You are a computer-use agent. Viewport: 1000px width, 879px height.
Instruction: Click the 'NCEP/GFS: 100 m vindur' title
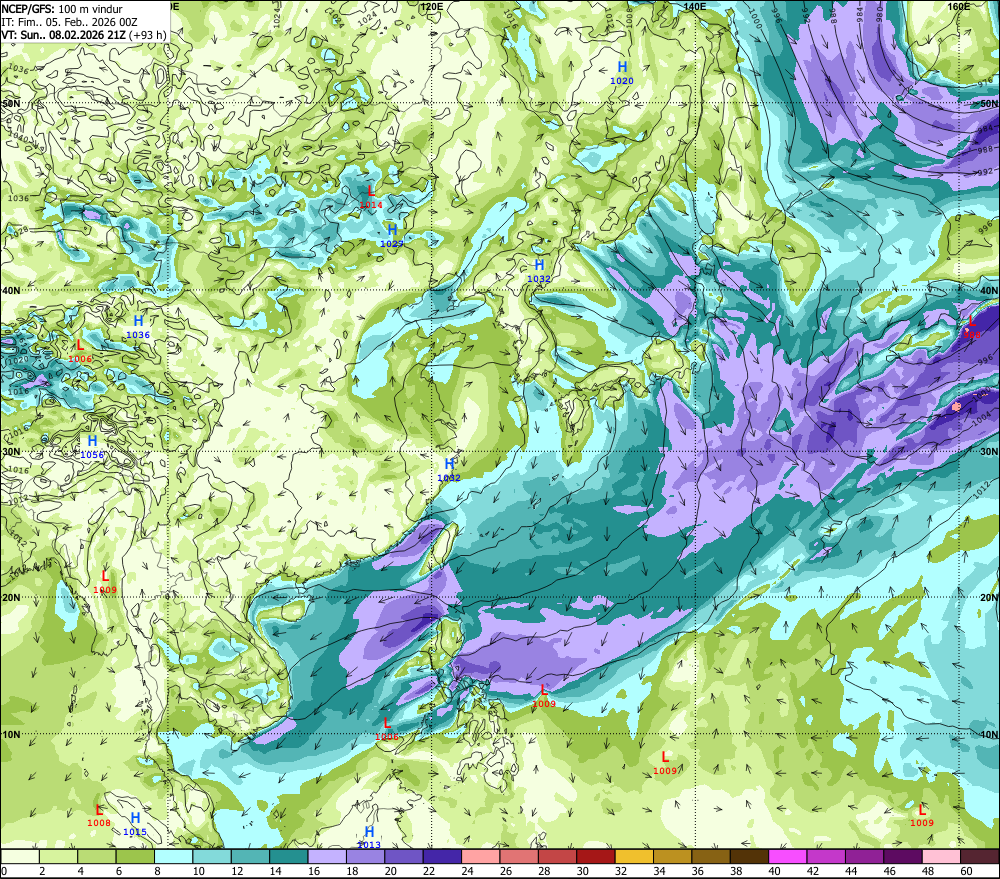tap(62, 9)
